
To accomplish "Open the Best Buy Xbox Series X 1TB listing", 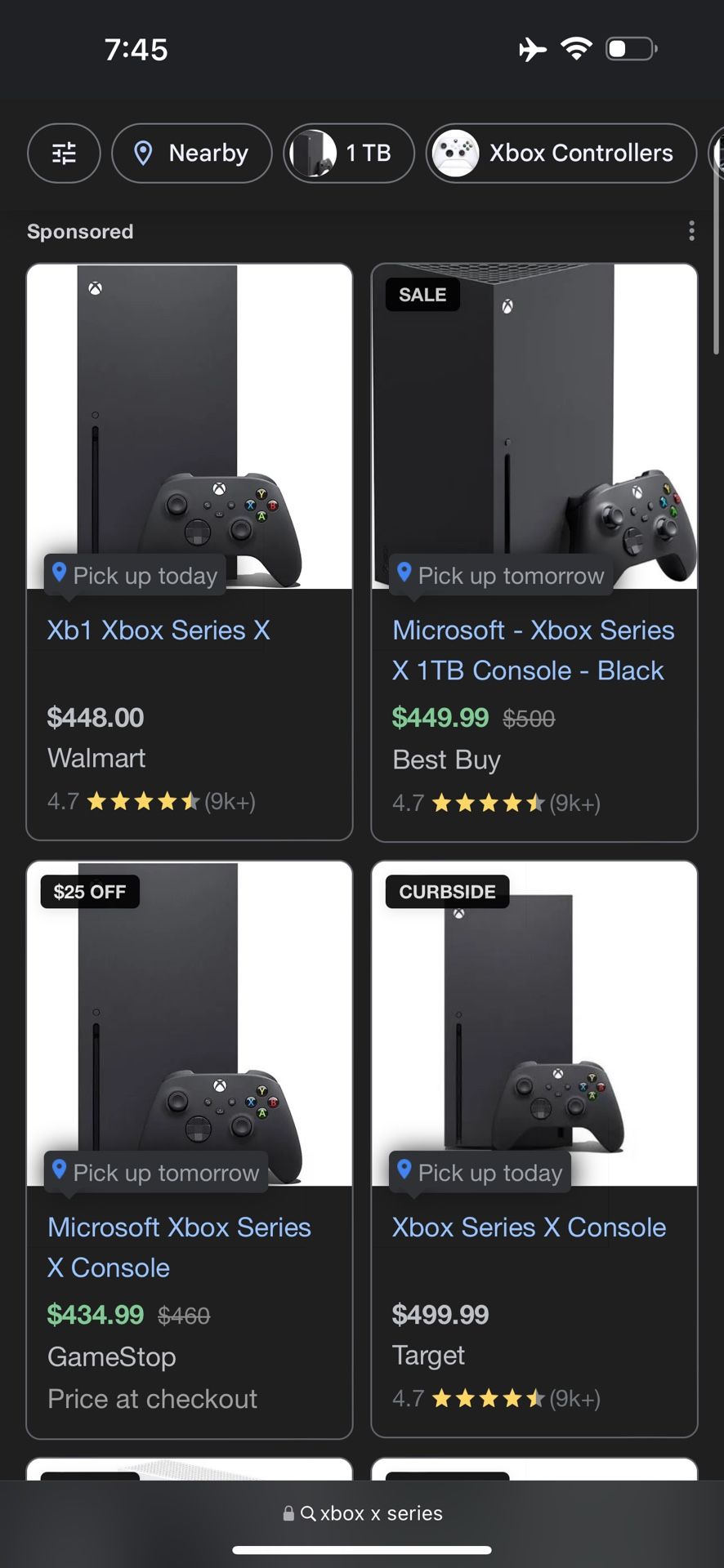I will pyautogui.click(x=532, y=650).
